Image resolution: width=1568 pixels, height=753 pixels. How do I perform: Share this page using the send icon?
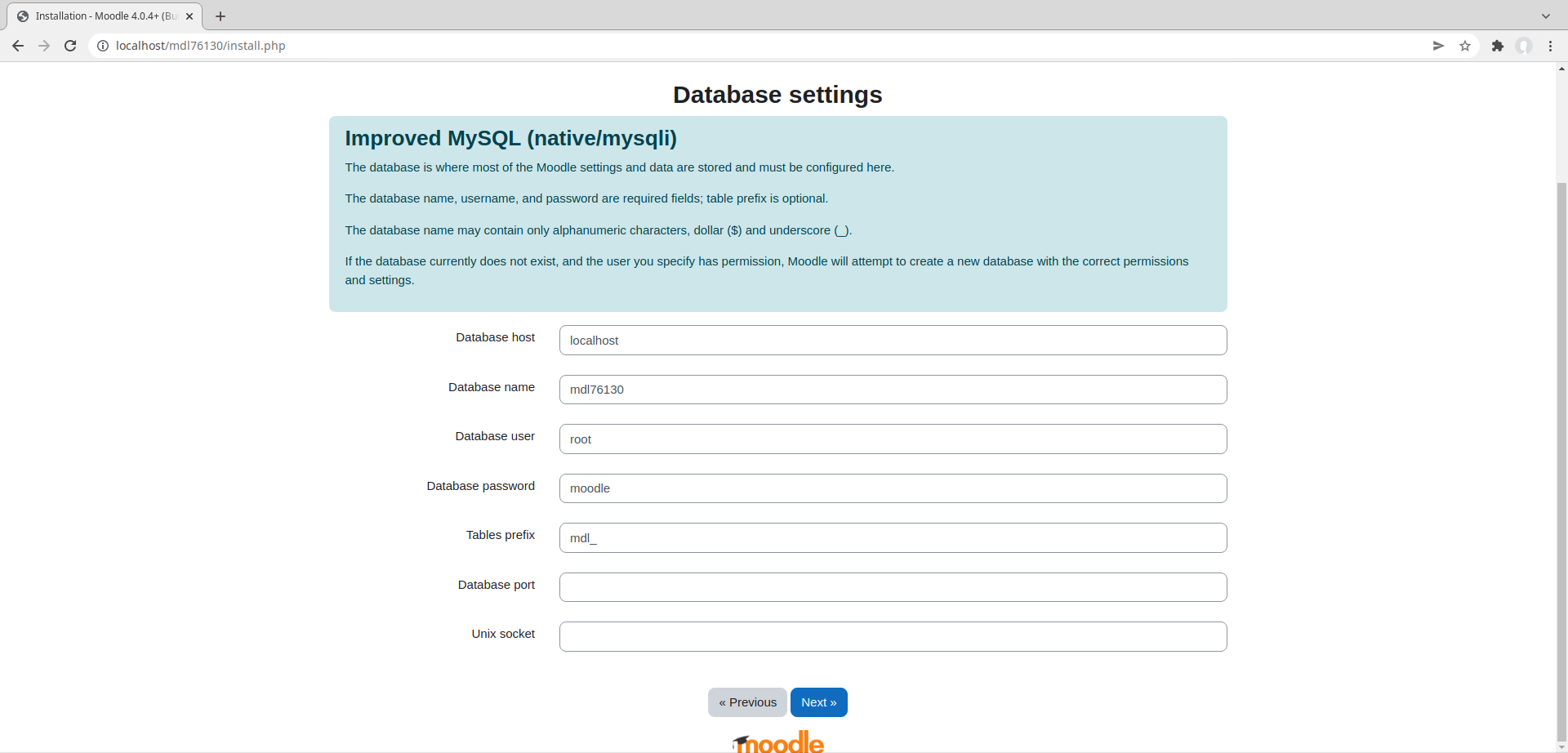1438,46
